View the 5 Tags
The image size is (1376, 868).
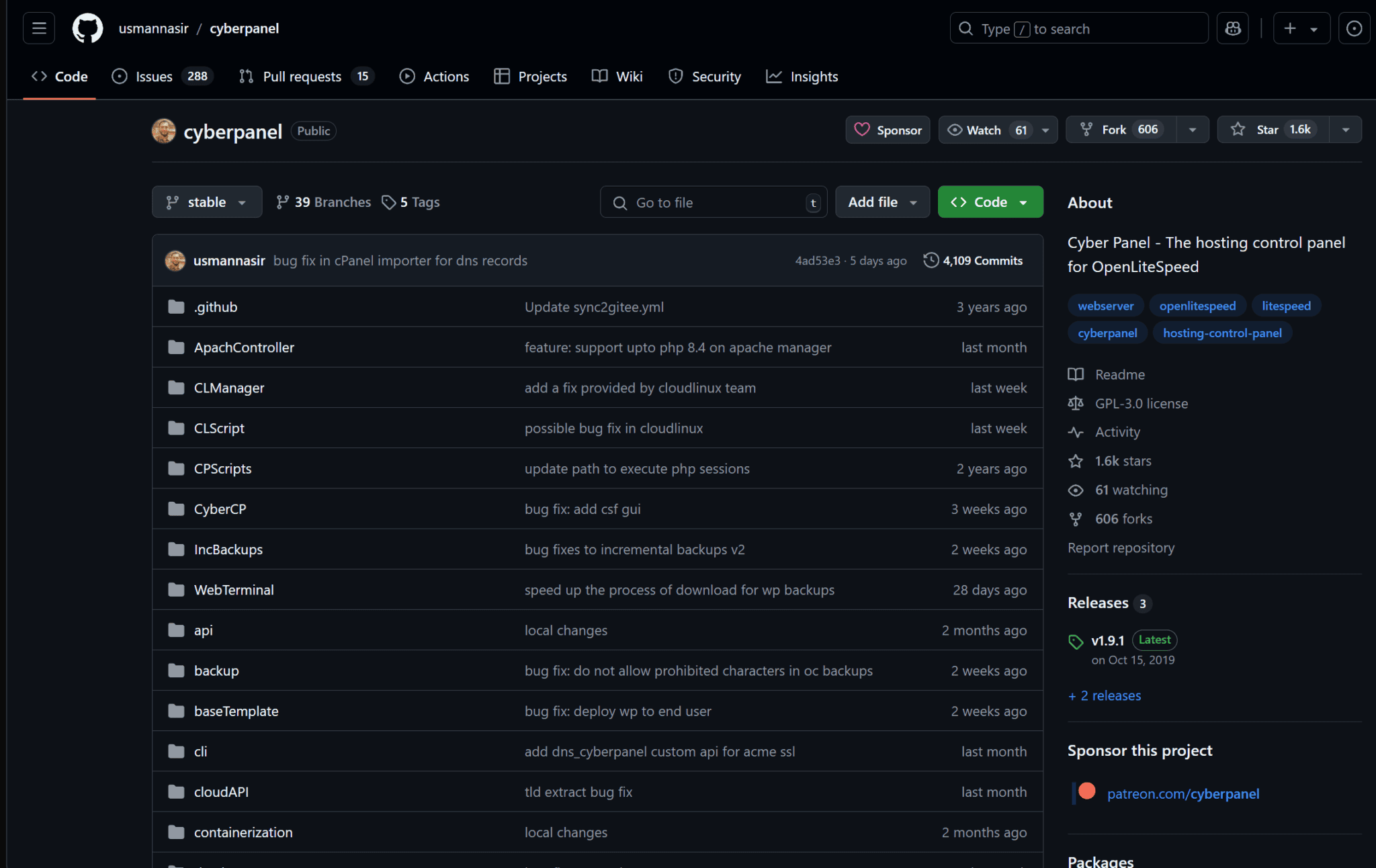(x=411, y=202)
